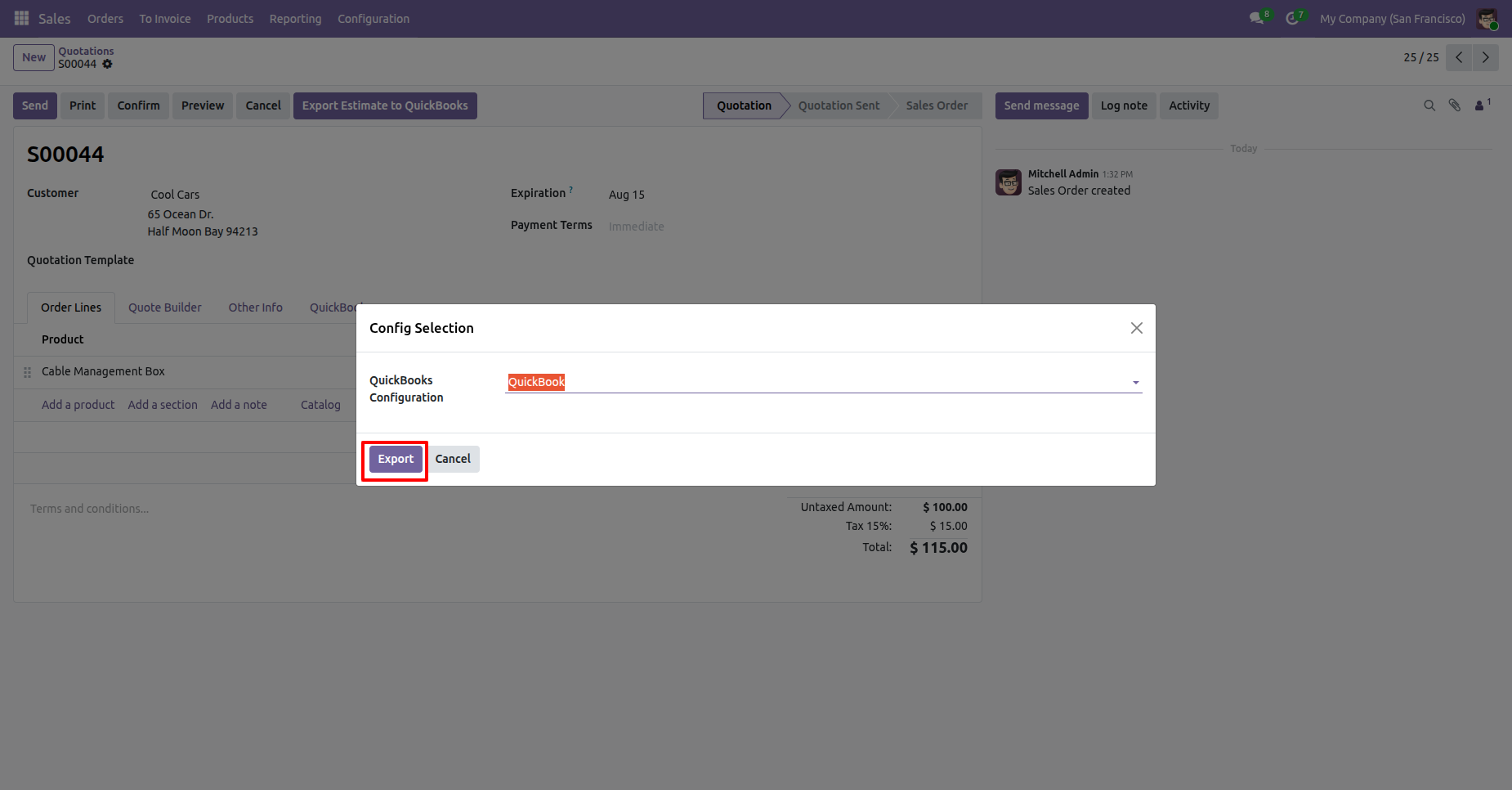Click the Print button

click(83, 105)
